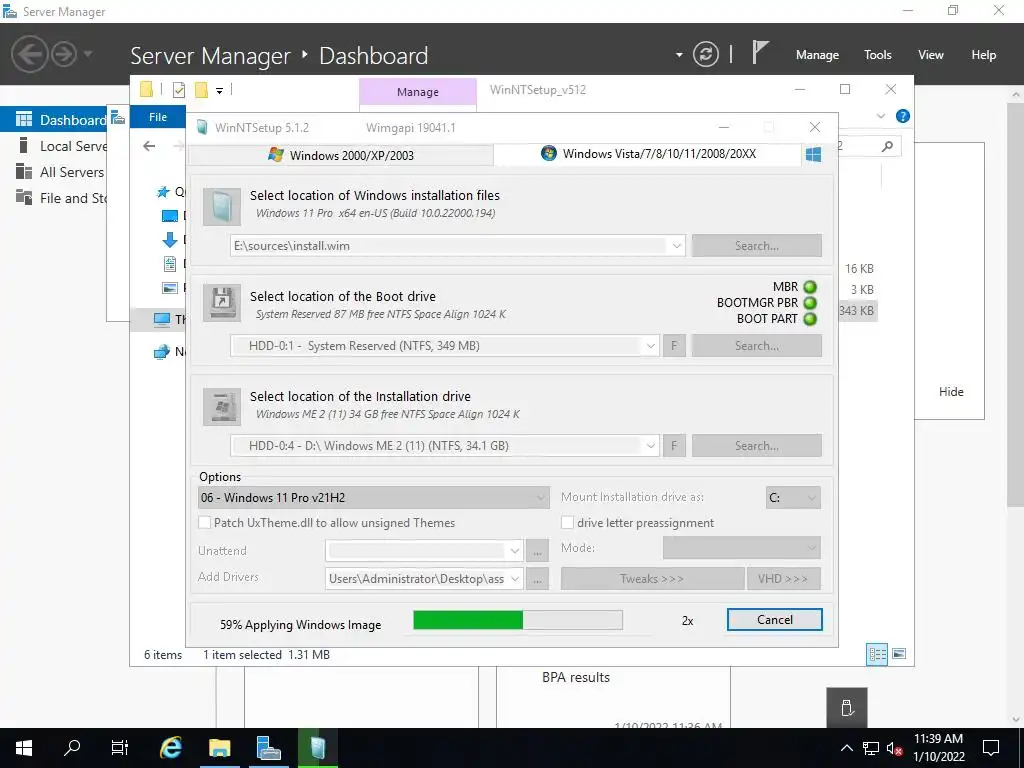Click the BOOT PART green status light
The width and height of the screenshot is (1024, 768).
(810, 319)
